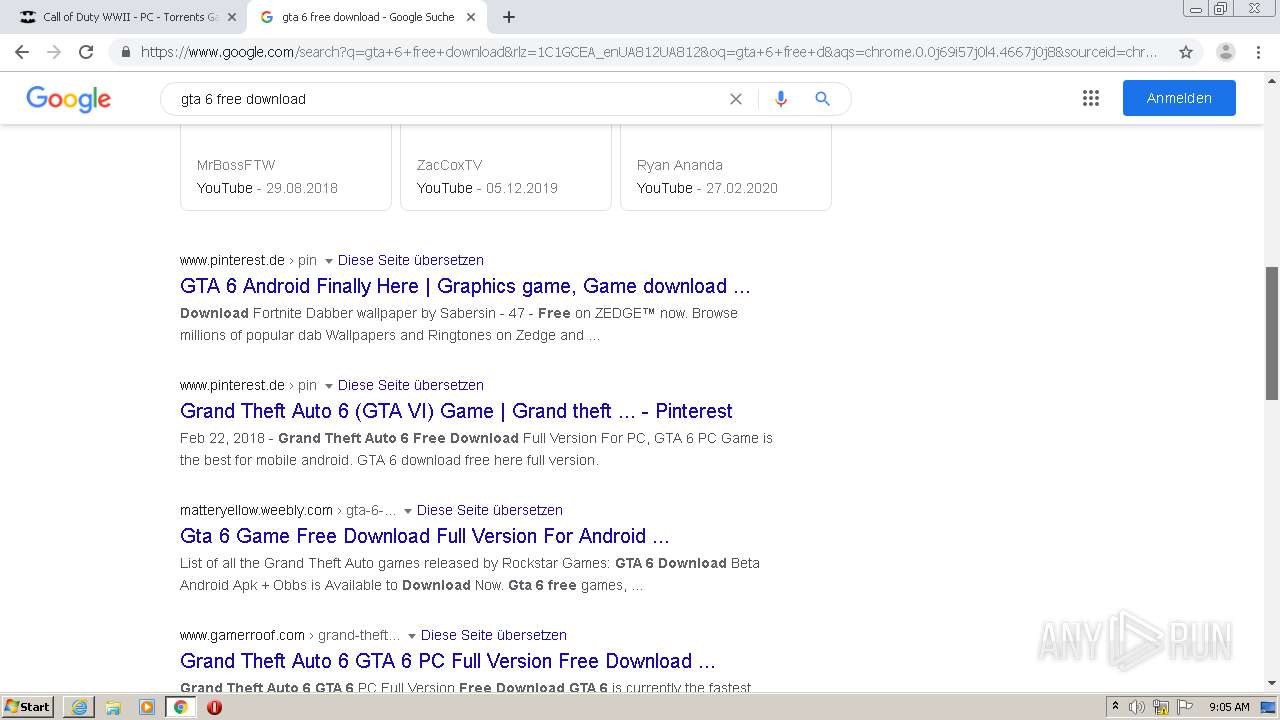Click Anmelden sign-in button

pos(1179,98)
